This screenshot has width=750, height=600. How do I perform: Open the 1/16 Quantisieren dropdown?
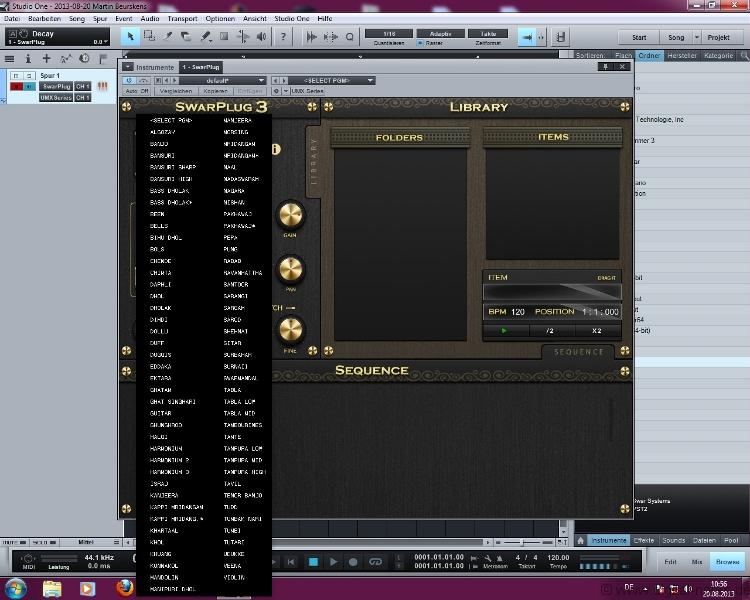pos(389,33)
